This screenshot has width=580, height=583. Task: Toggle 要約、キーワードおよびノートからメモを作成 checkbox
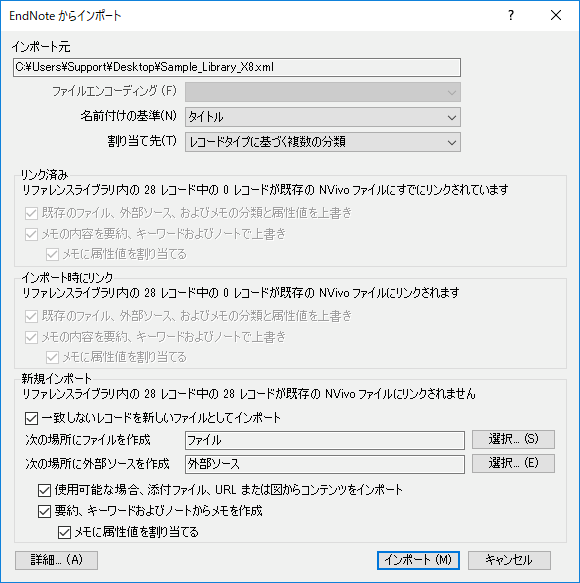(x=44, y=511)
